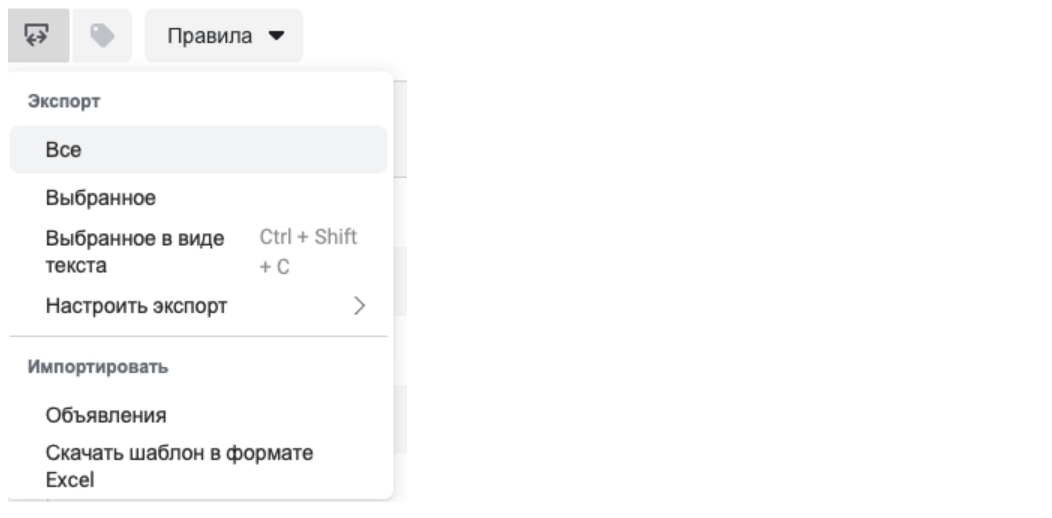The height and width of the screenshot is (518, 1052).
Task: Click the black arrow next to Правила
Action: point(276,36)
